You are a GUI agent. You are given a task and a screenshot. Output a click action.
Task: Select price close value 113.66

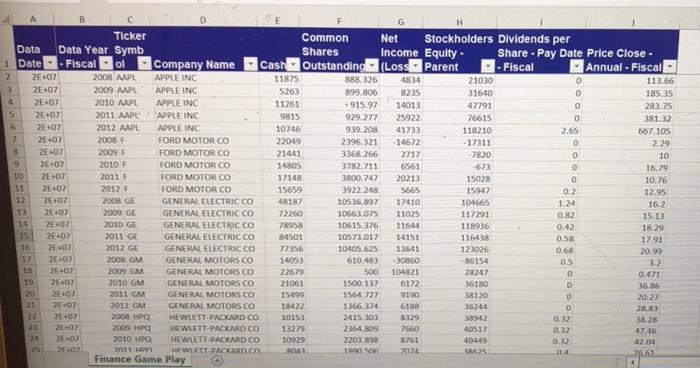coord(660,81)
